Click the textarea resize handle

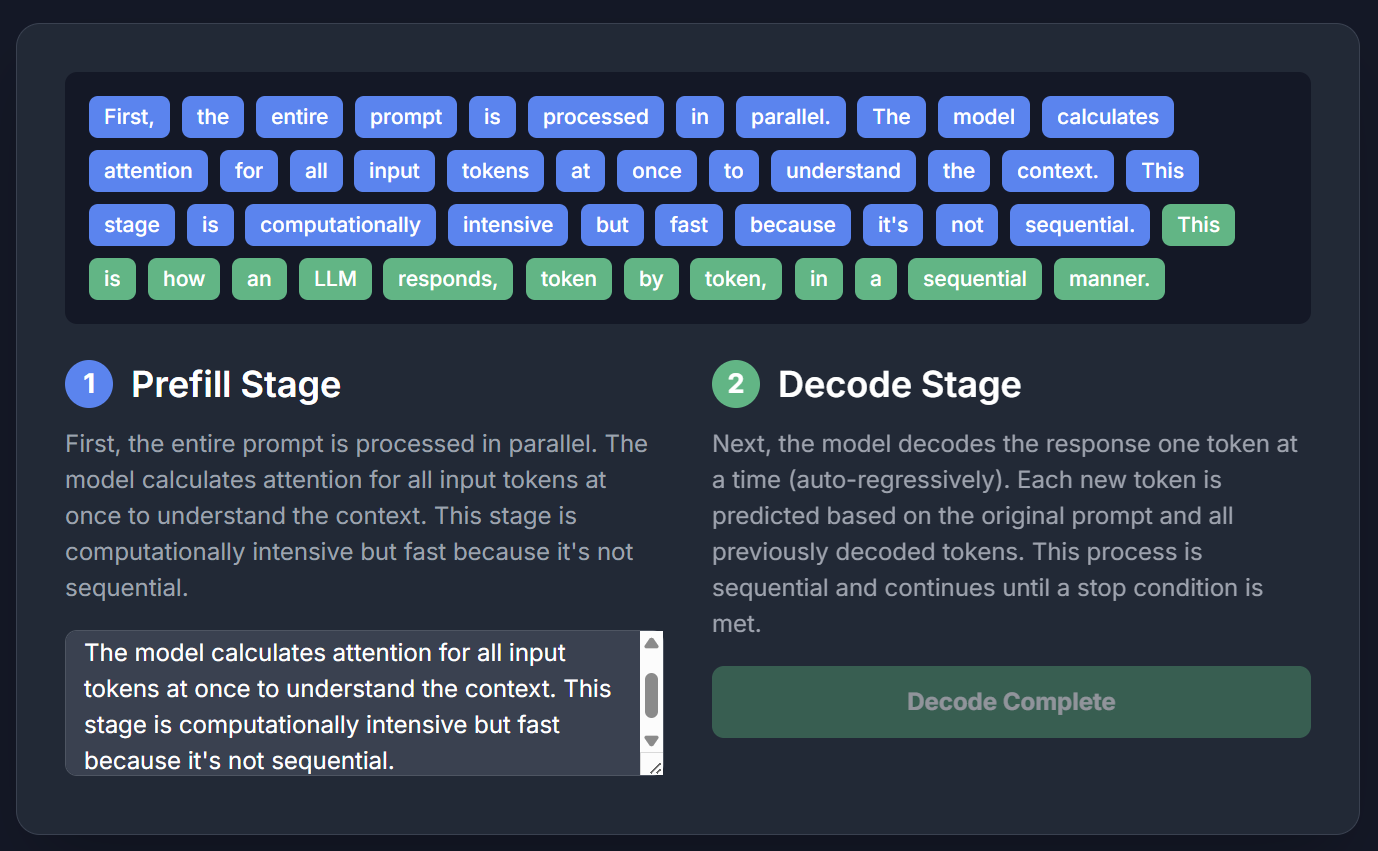click(x=655, y=768)
